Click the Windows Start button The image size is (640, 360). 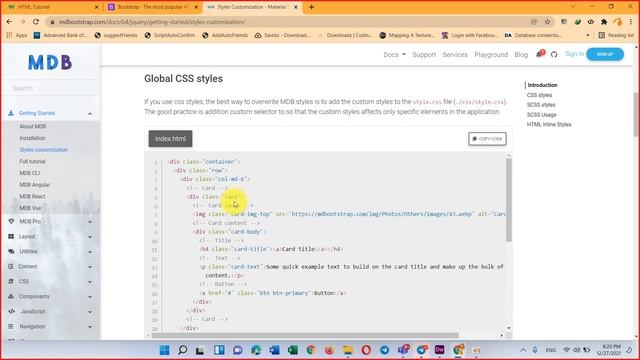(x=164, y=350)
